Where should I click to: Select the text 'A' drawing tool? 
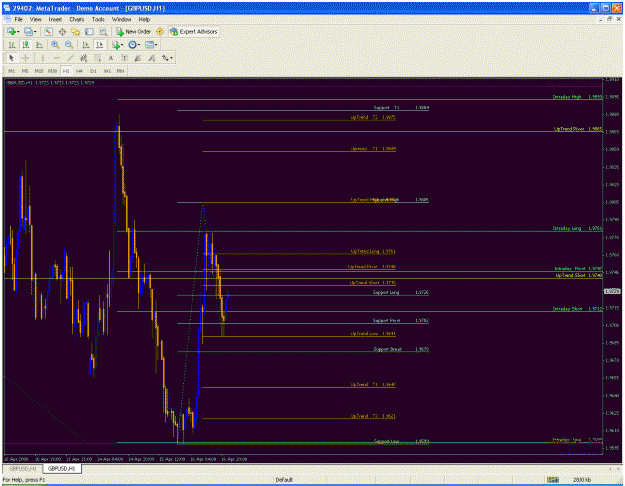pyautogui.click(x=111, y=58)
